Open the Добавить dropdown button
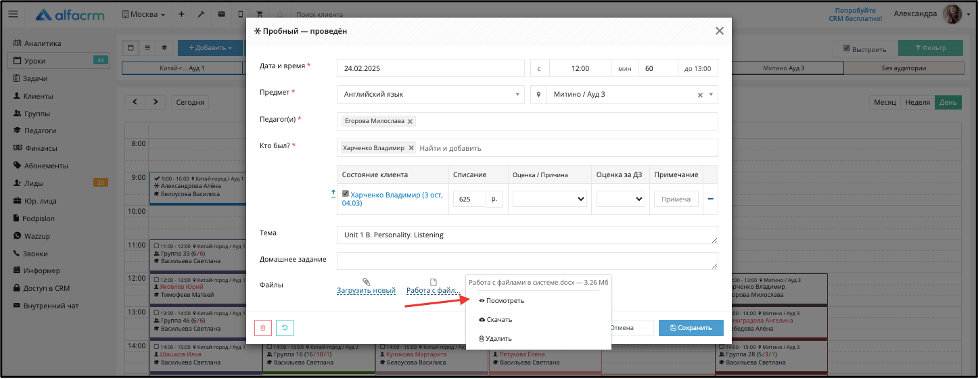Screen dimensions: 979x379 (210, 47)
